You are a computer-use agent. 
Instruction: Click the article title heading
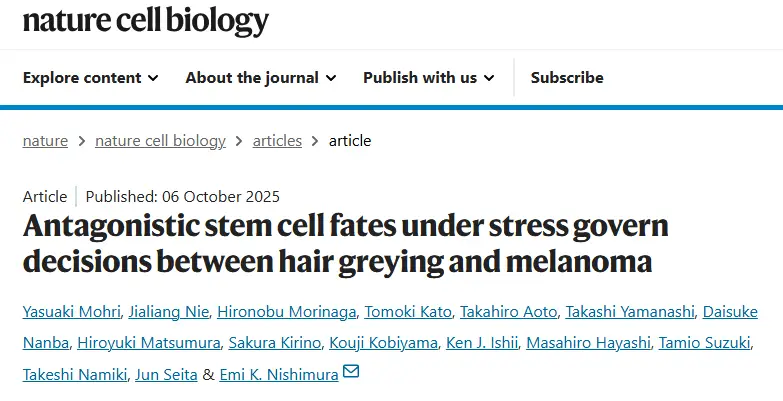tap(345, 244)
